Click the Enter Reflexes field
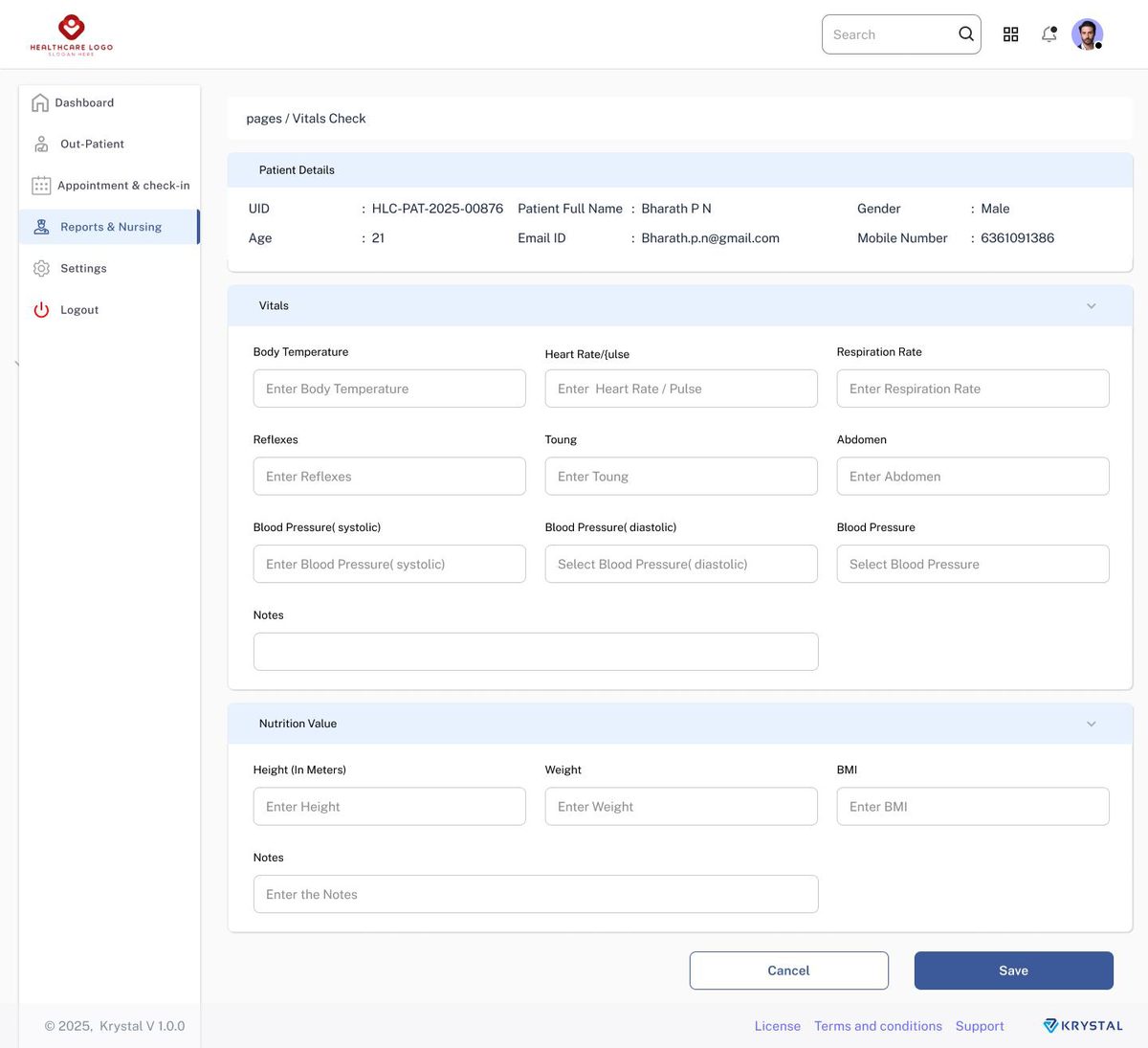The image size is (1148, 1048). 389,477
